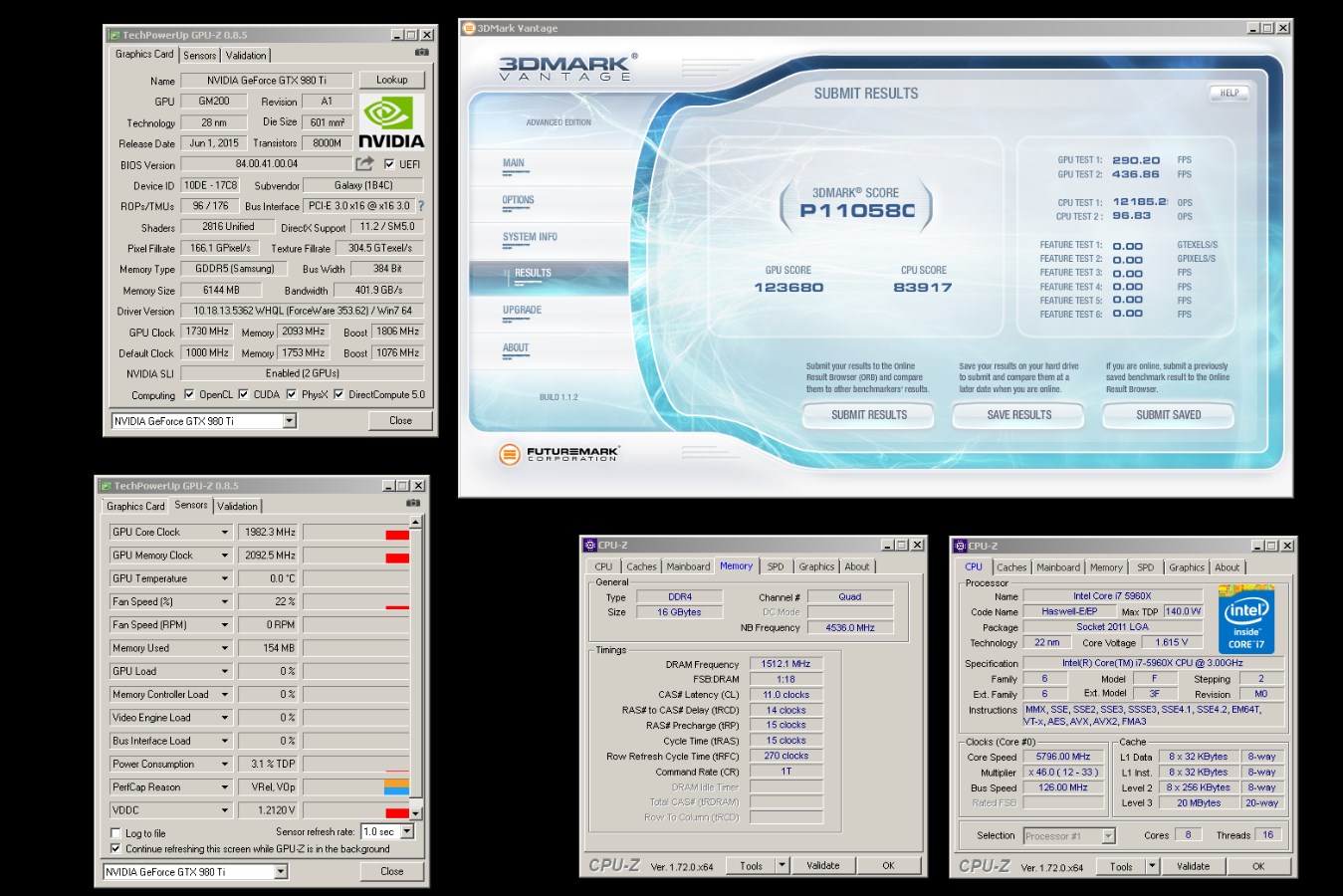The height and width of the screenshot is (896, 1343).
Task: Click Validate in the CPU-Z CPU window
Action: [x=1193, y=866]
